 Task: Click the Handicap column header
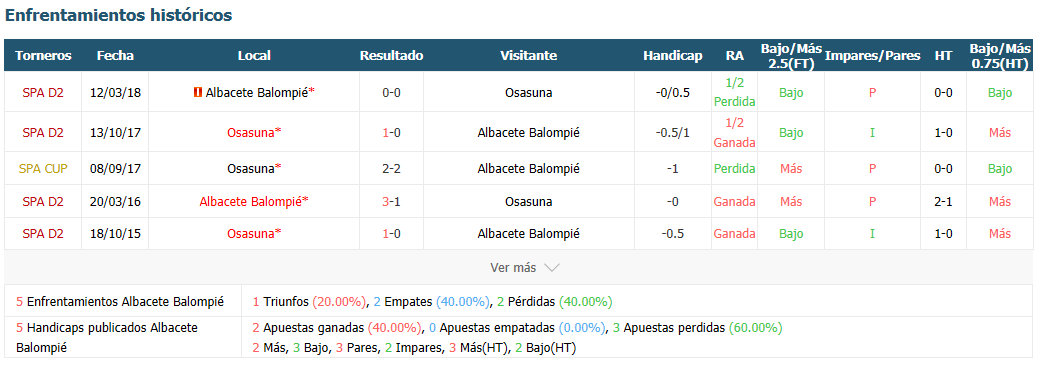coord(673,56)
